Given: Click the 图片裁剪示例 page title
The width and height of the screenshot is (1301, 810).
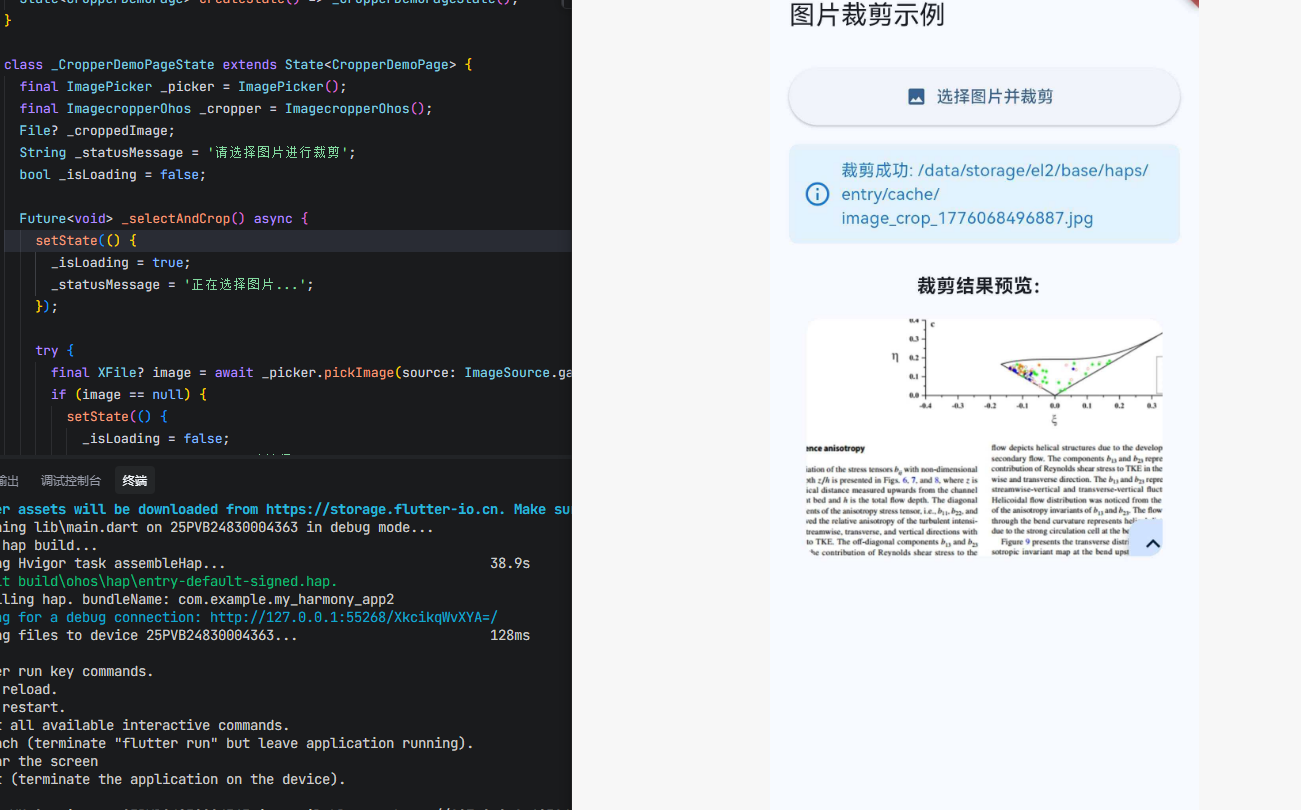Looking at the screenshot, I should pyautogui.click(x=867, y=15).
